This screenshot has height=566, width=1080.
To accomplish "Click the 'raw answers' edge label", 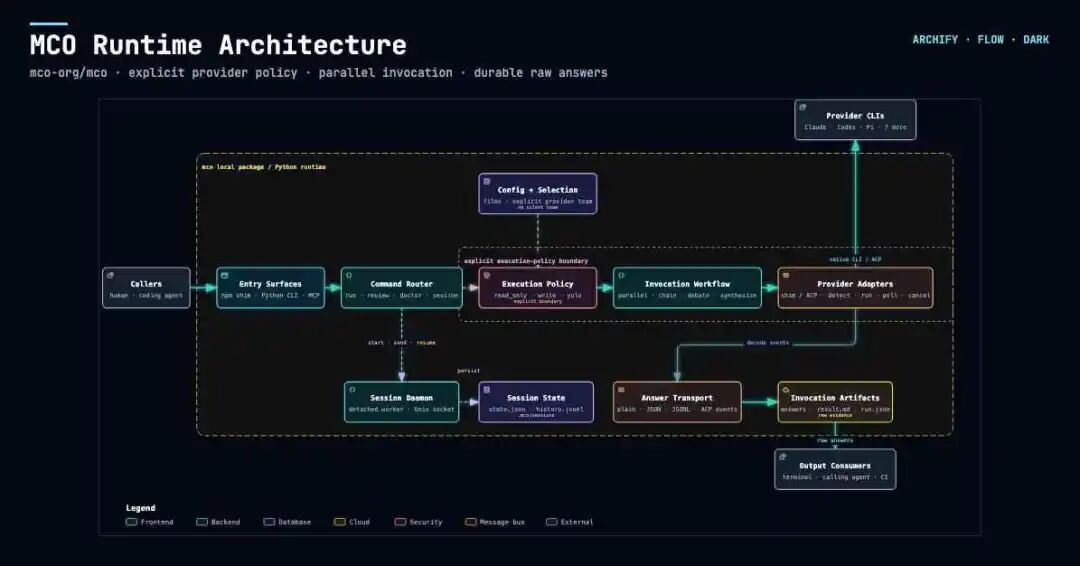I will point(835,441).
